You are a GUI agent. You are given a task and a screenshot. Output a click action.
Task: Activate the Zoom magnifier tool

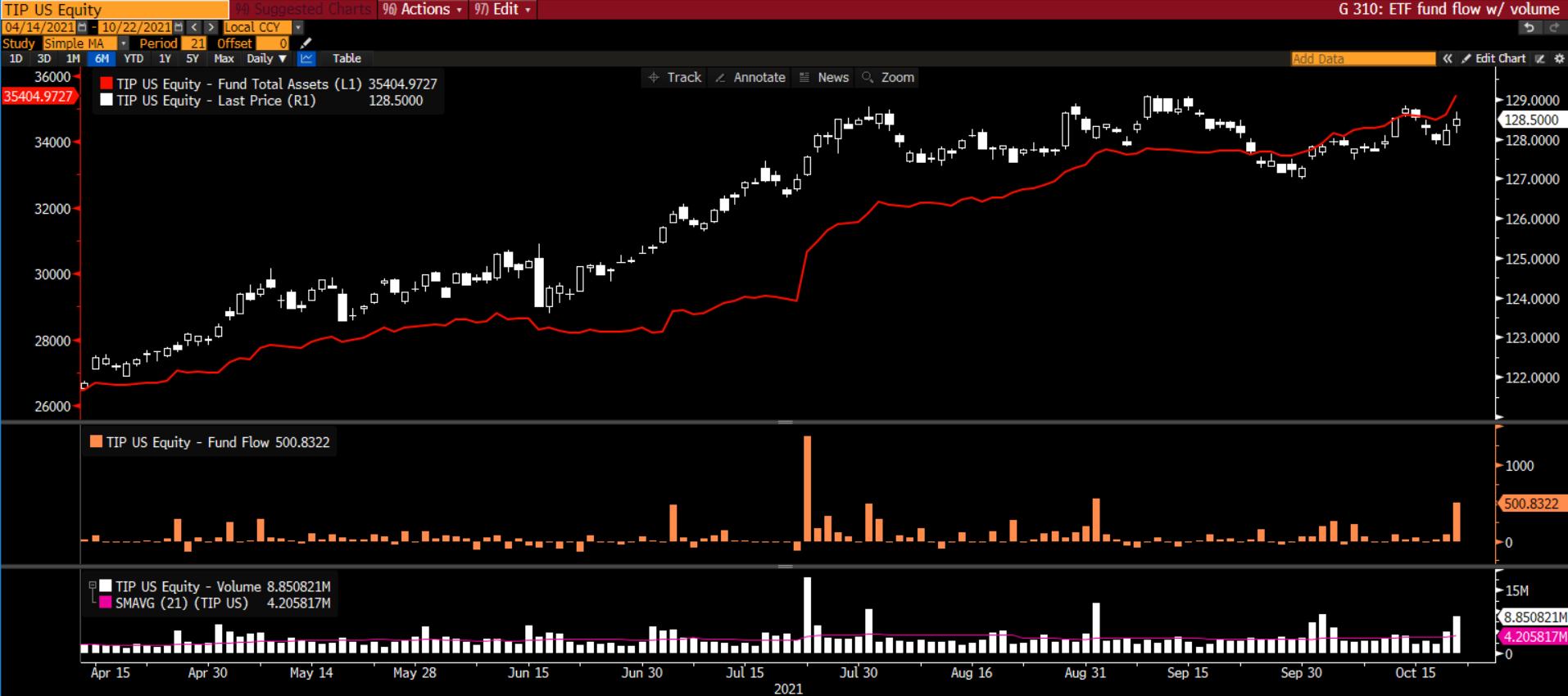pos(888,77)
